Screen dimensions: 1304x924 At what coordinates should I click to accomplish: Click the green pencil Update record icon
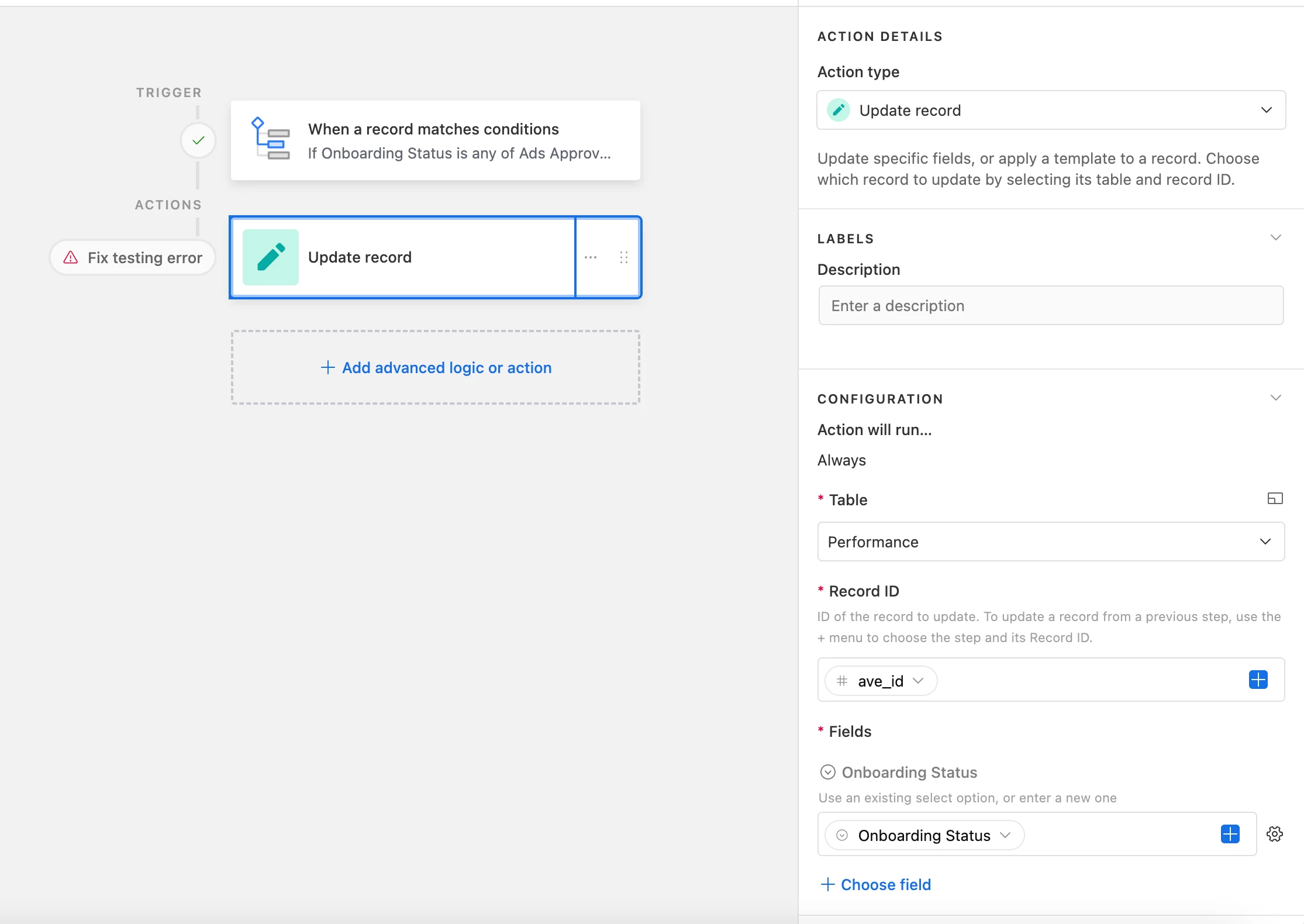[271, 257]
